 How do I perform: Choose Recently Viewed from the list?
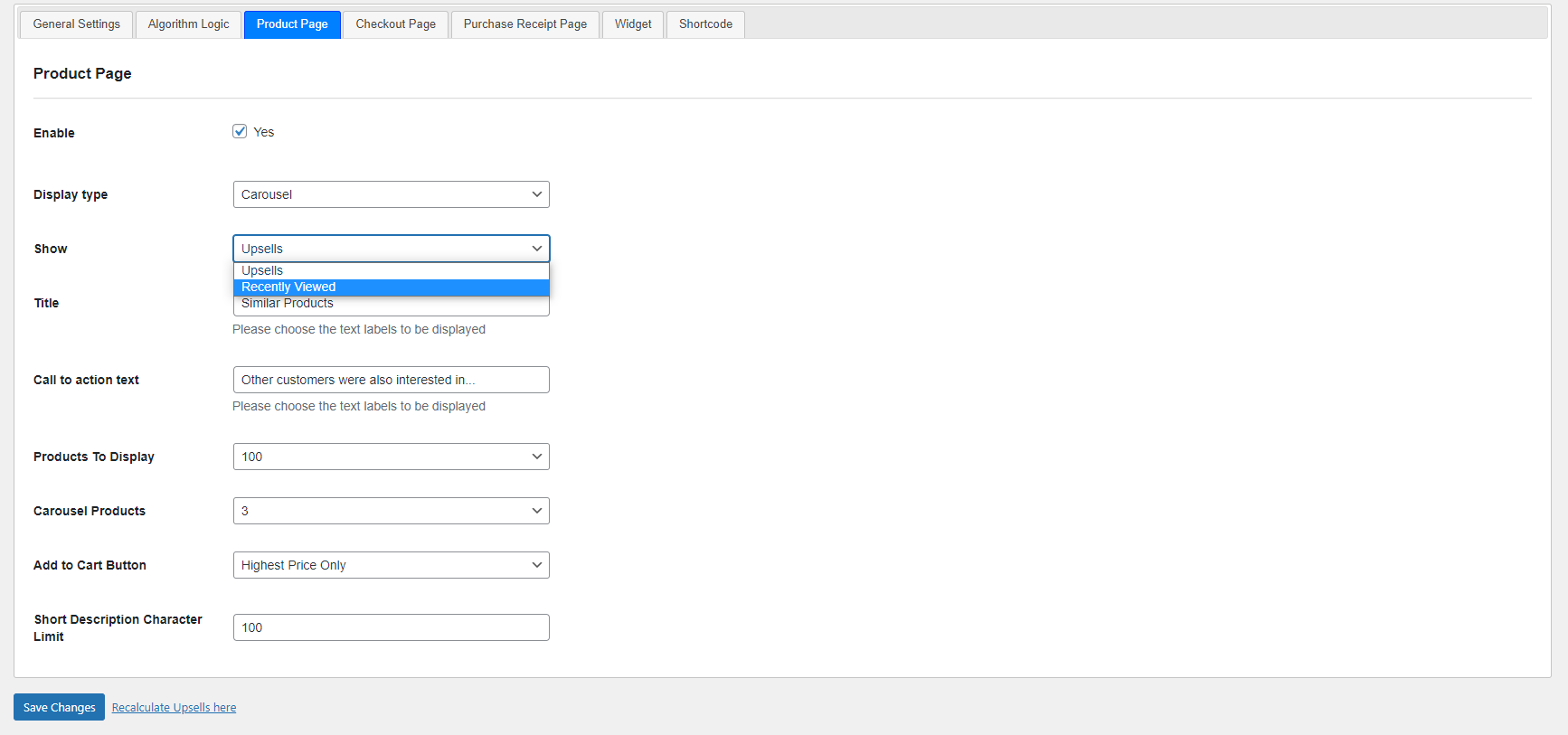(x=392, y=287)
